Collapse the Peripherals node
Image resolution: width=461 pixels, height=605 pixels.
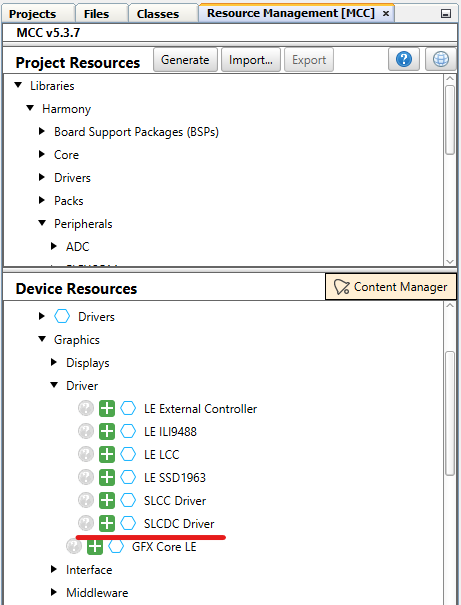point(42,223)
